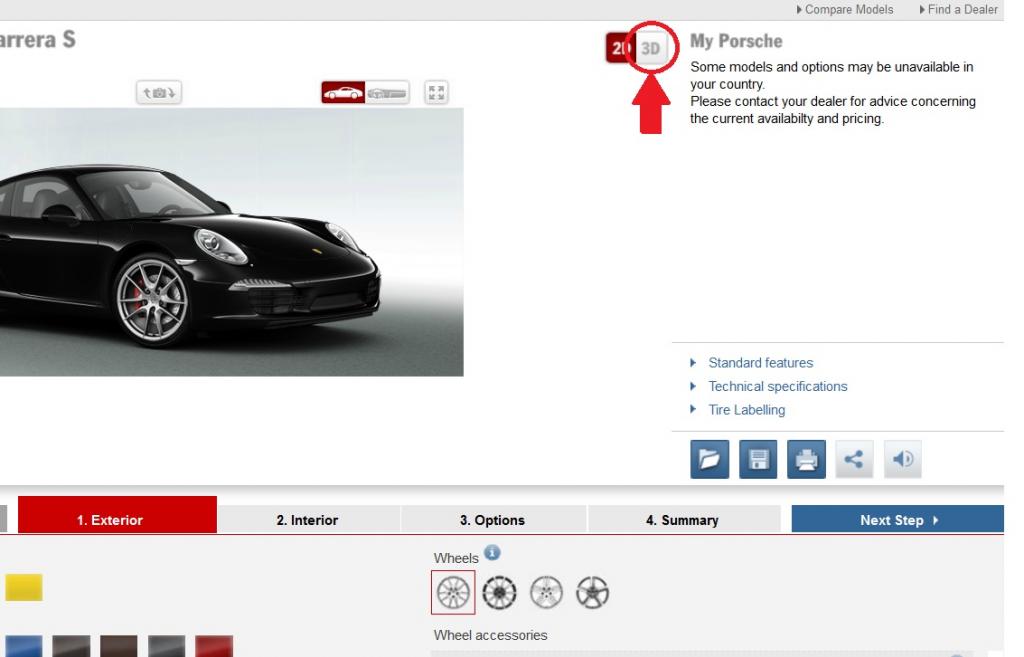
Task: Click the rotate camera view icon
Action: click(161, 92)
